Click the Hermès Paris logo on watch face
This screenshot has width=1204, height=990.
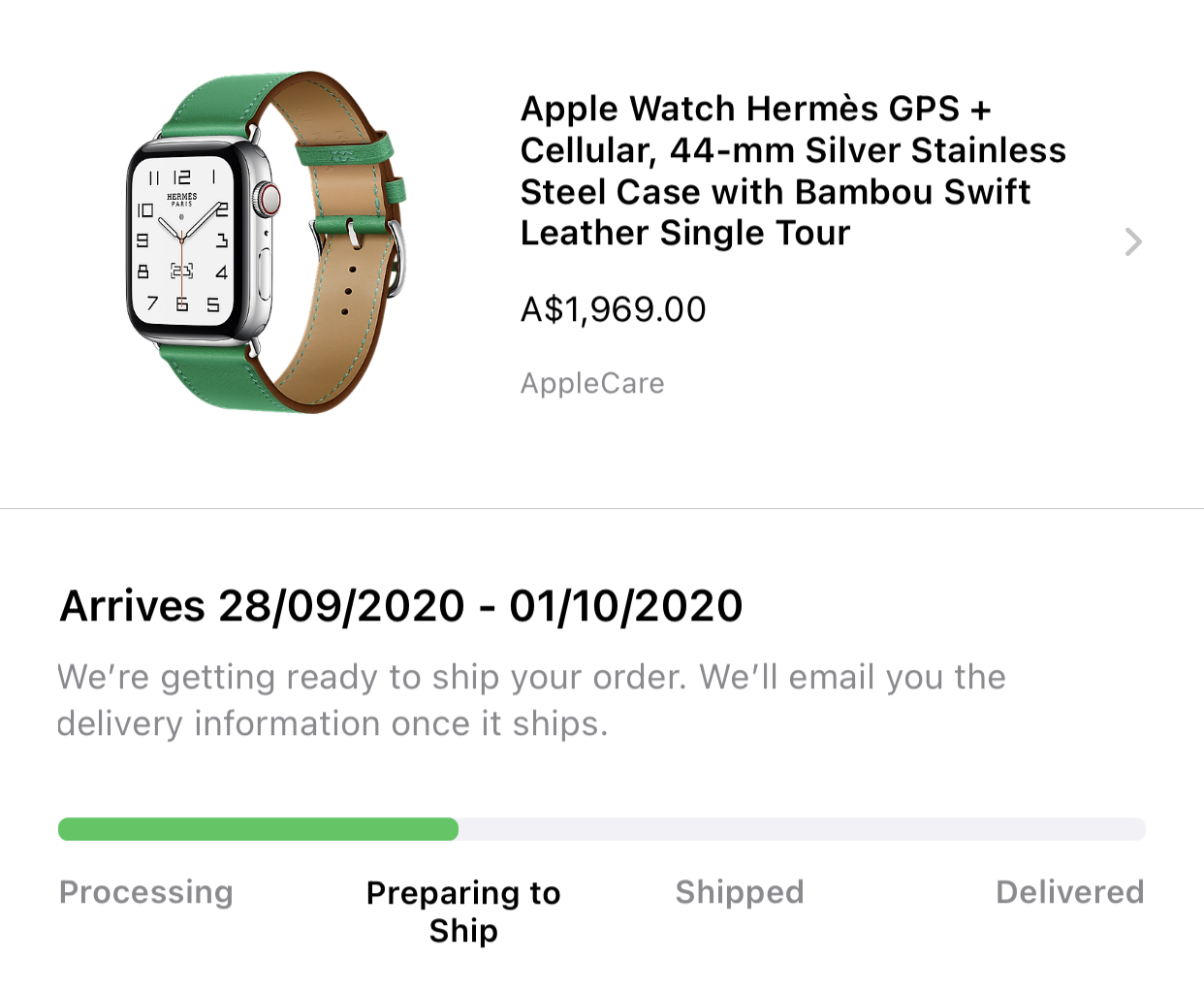[x=182, y=199]
